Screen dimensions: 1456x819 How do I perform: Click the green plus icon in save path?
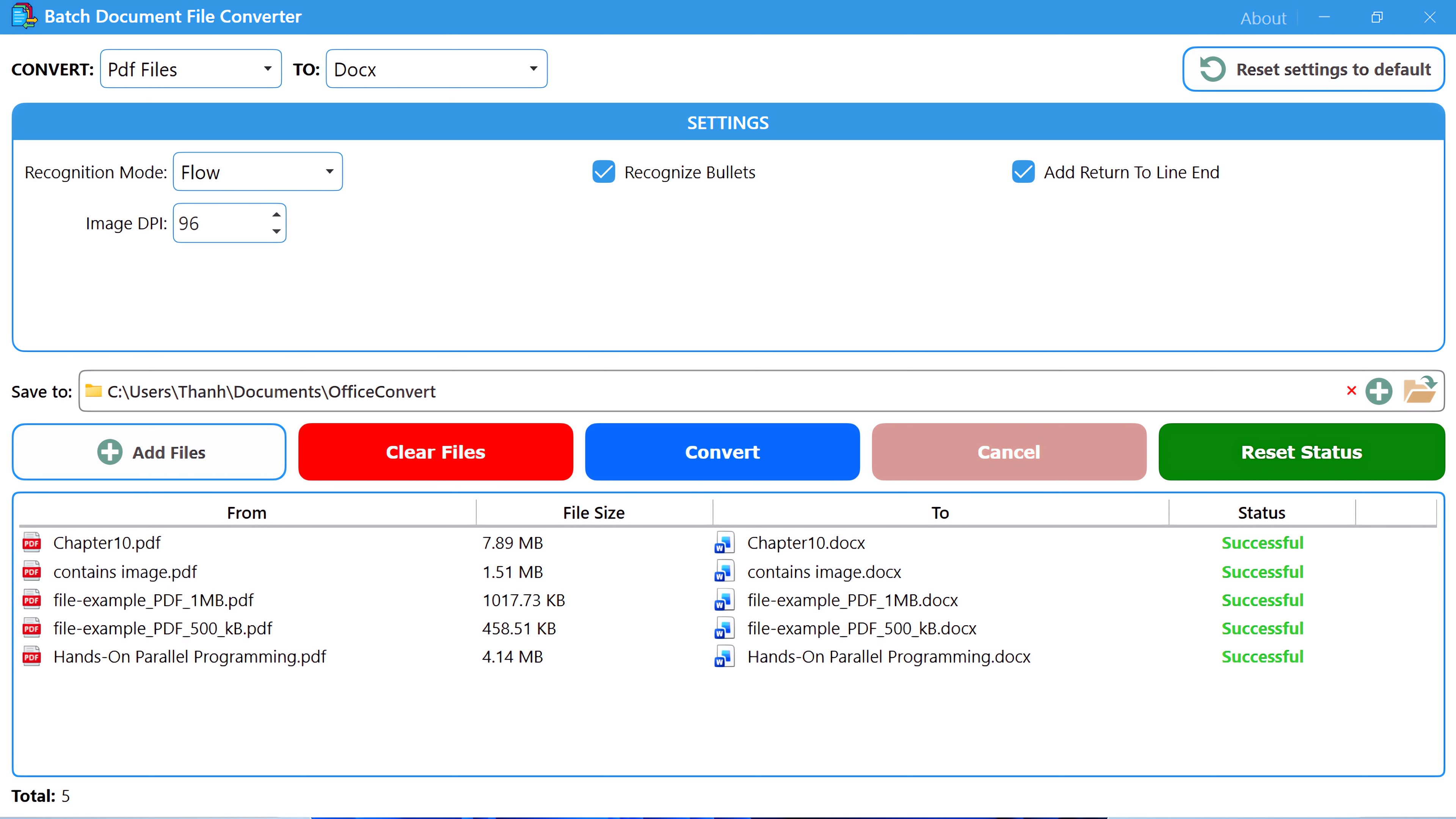(x=1379, y=391)
